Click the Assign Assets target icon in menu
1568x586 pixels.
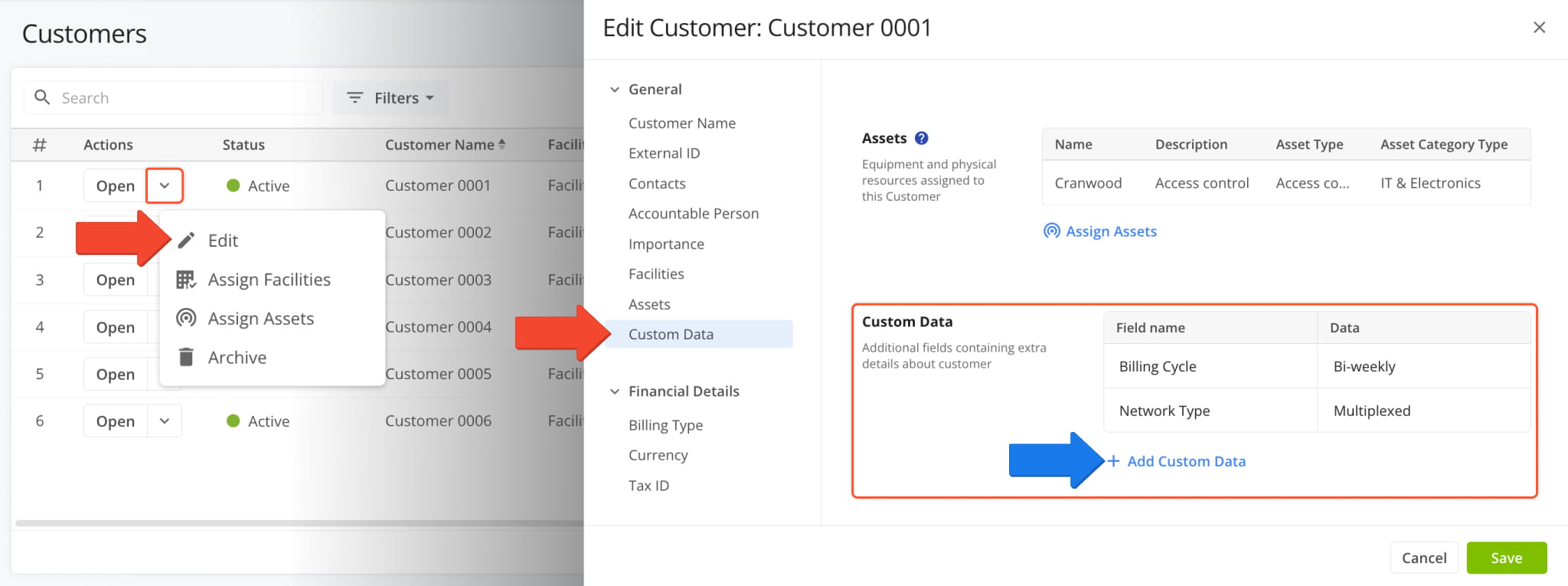(x=186, y=318)
